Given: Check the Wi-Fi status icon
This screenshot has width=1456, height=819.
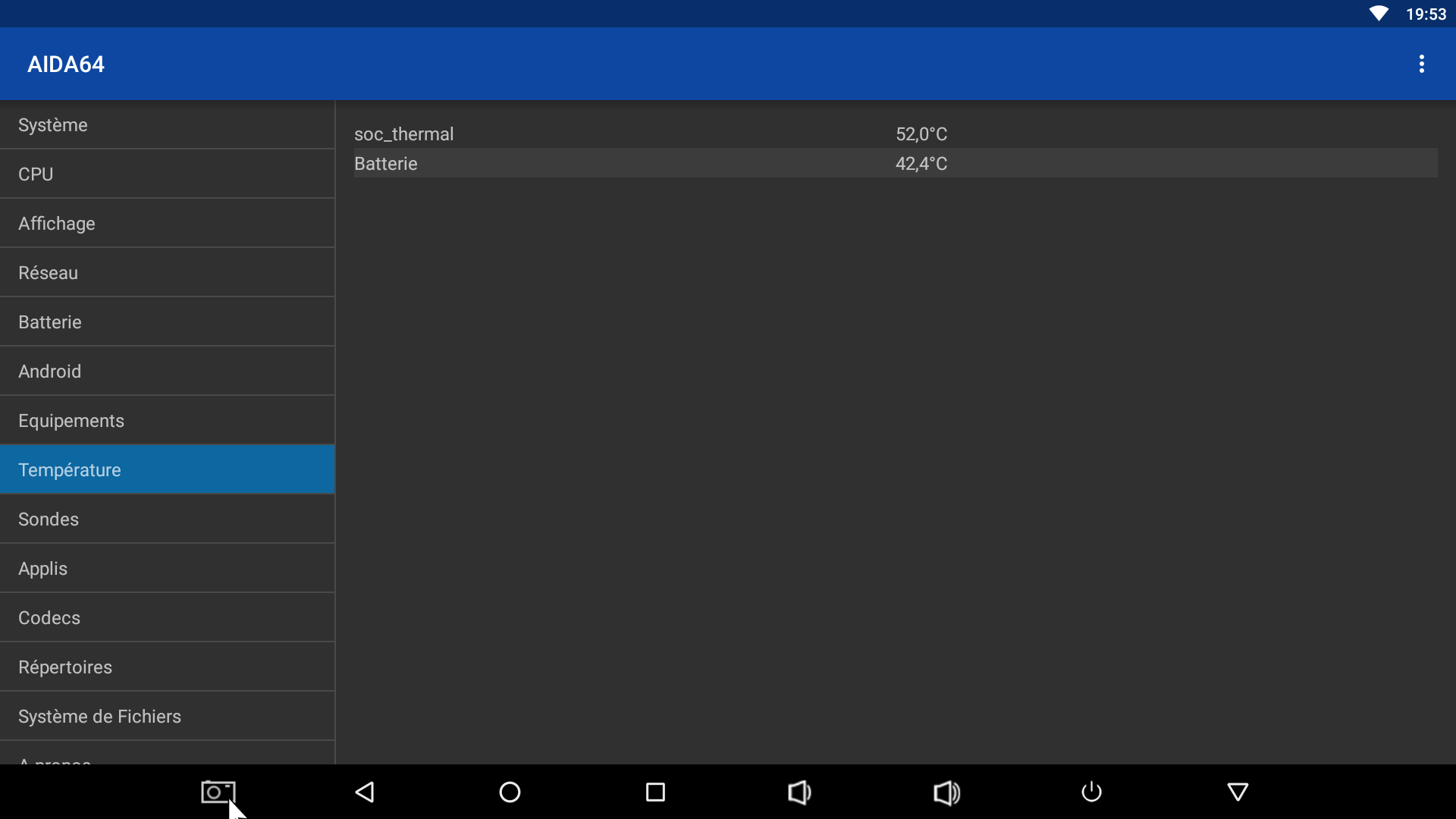Looking at the screenshot, I should (x=1379, y=14).
